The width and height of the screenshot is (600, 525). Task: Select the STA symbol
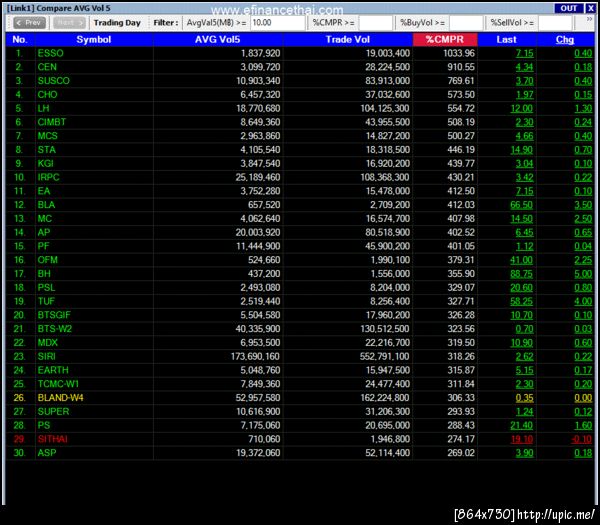pyautogui.click(x=47, y=150)
